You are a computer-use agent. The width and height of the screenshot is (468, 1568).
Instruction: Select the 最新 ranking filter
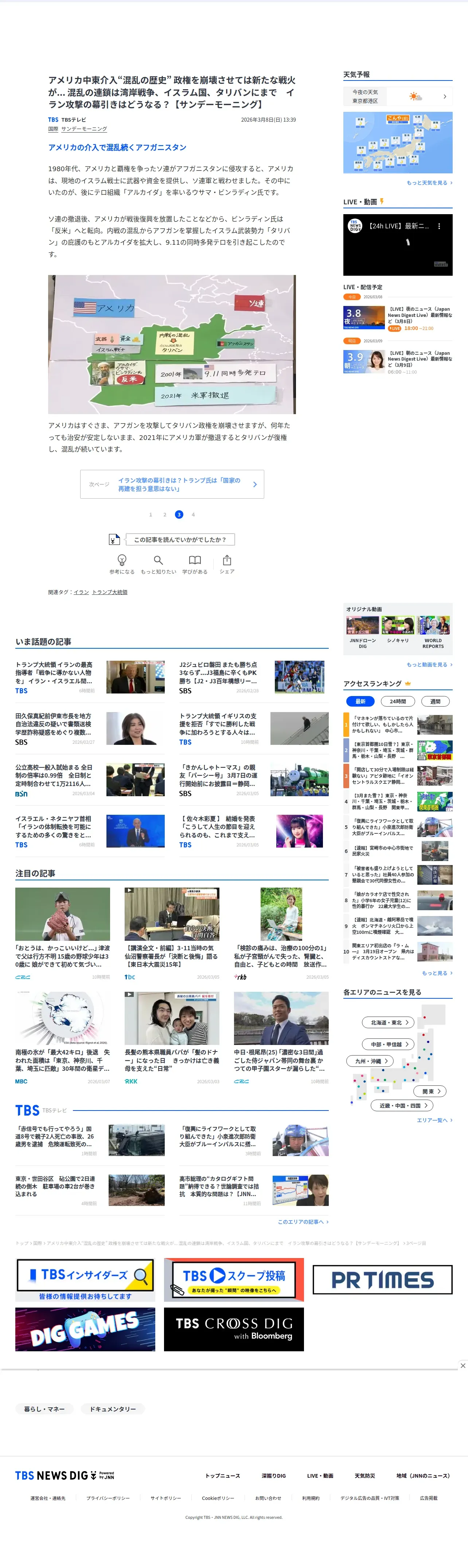(360, 701)
